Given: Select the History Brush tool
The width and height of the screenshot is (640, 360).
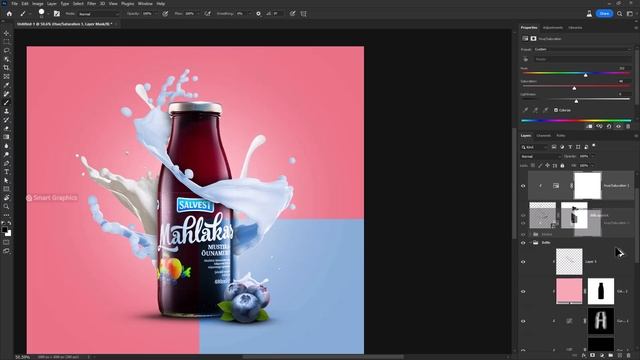Looking at the screenshot, I should coord(6,120).
